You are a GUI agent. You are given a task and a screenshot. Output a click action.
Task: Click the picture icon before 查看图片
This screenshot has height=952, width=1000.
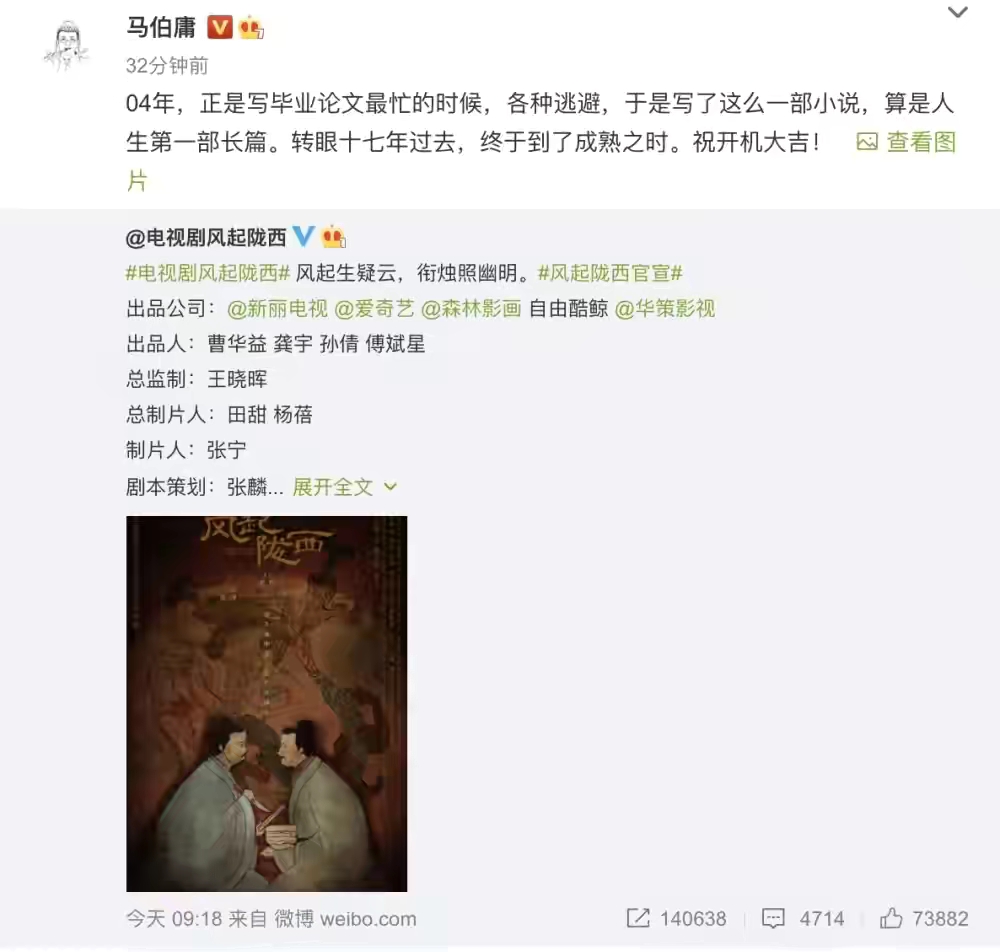(x=867, y=142)
